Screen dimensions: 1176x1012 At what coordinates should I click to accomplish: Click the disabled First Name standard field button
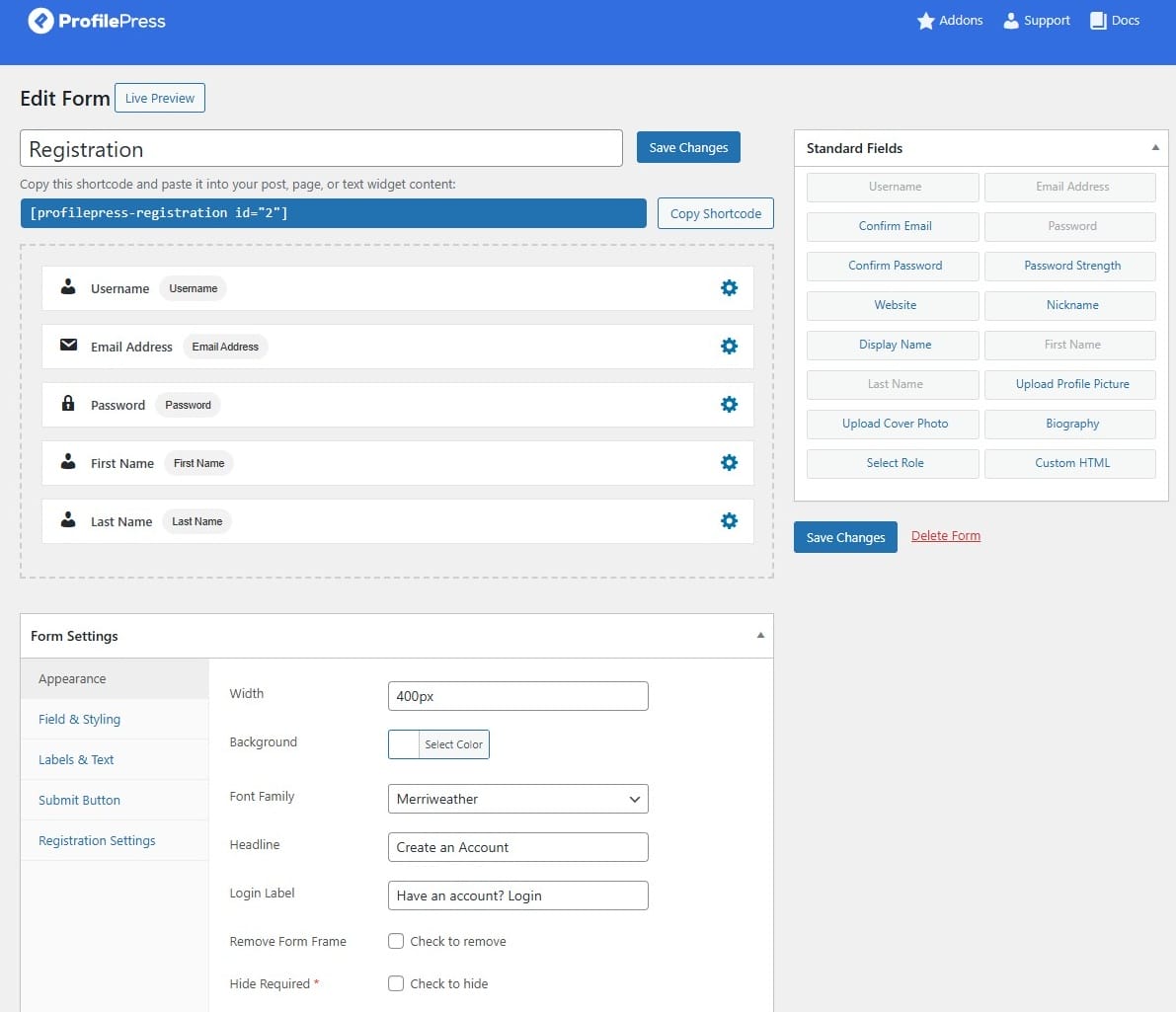pyautogui.click(x=1070, y=346)
